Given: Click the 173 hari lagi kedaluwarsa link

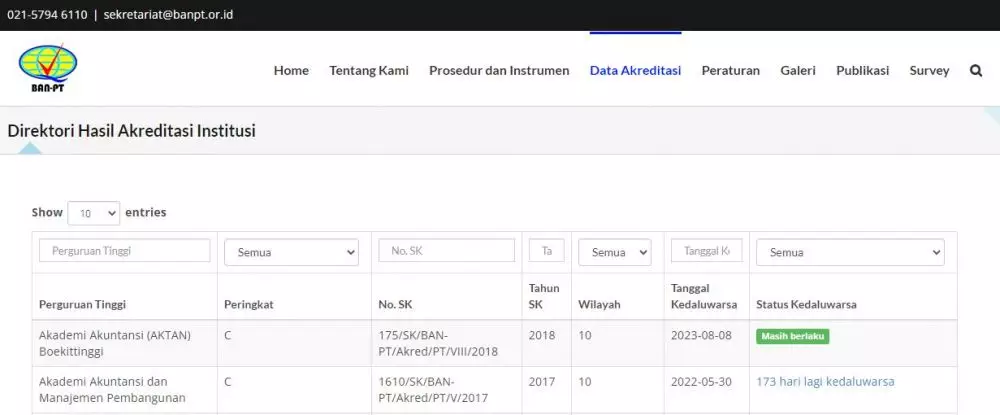Looking at the screenshot, I should [825, 381].
